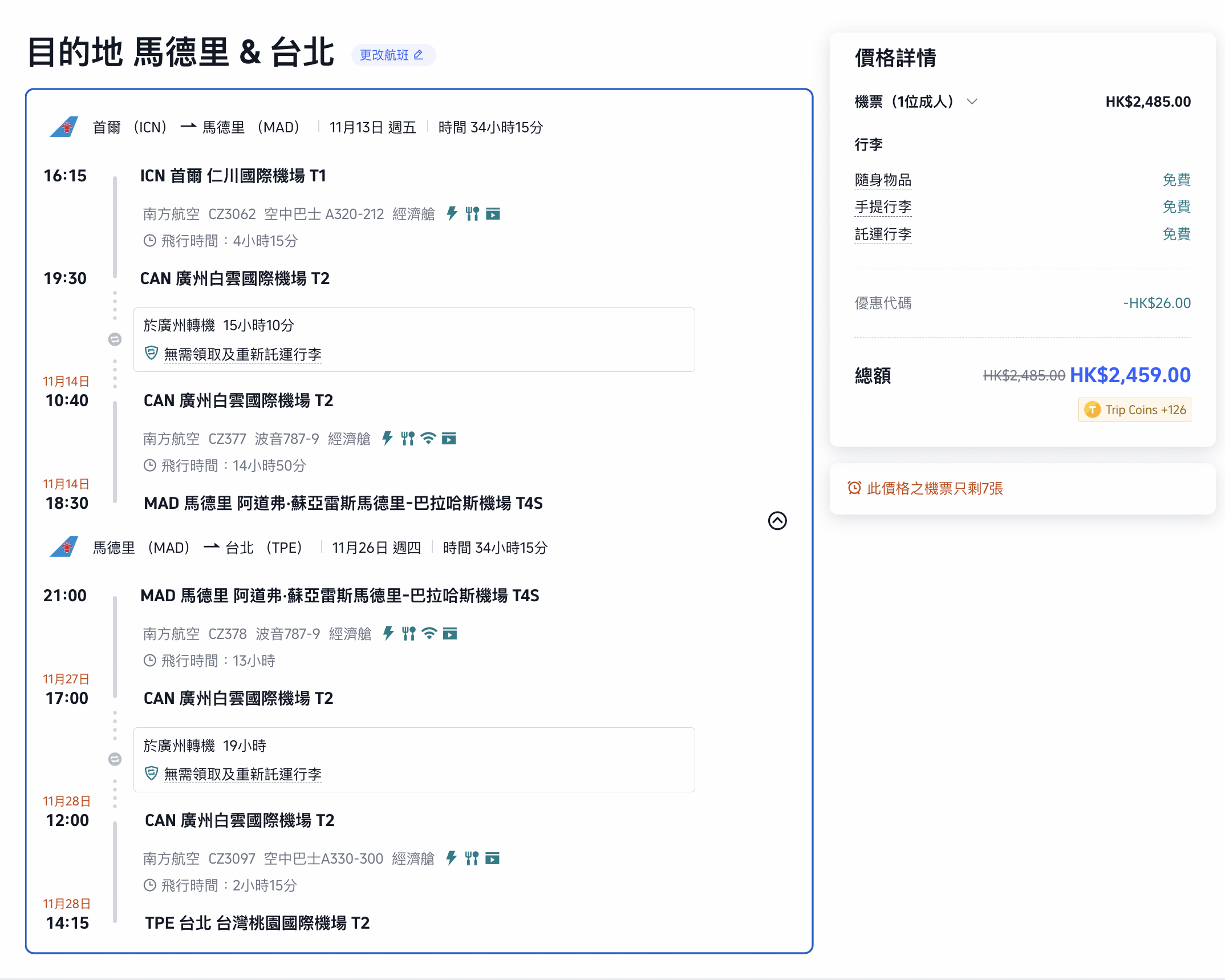Click flight number CZ378
The width and height of the screenshot is (1225, 980).
(x=228, y=634)
